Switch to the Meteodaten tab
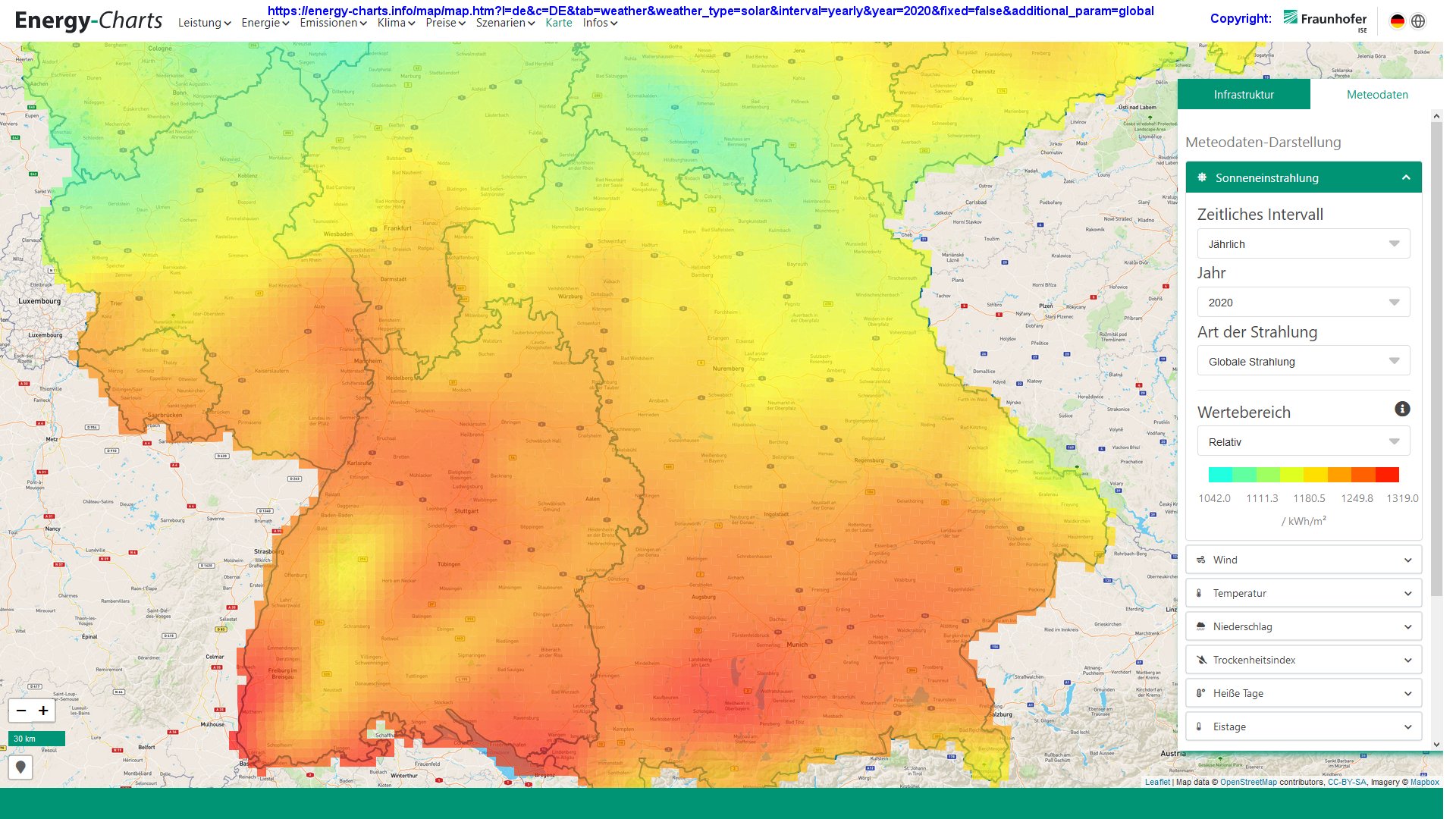Viewport: 1456px width, 819px height. pyautogui.click(x=1377, y=94)
